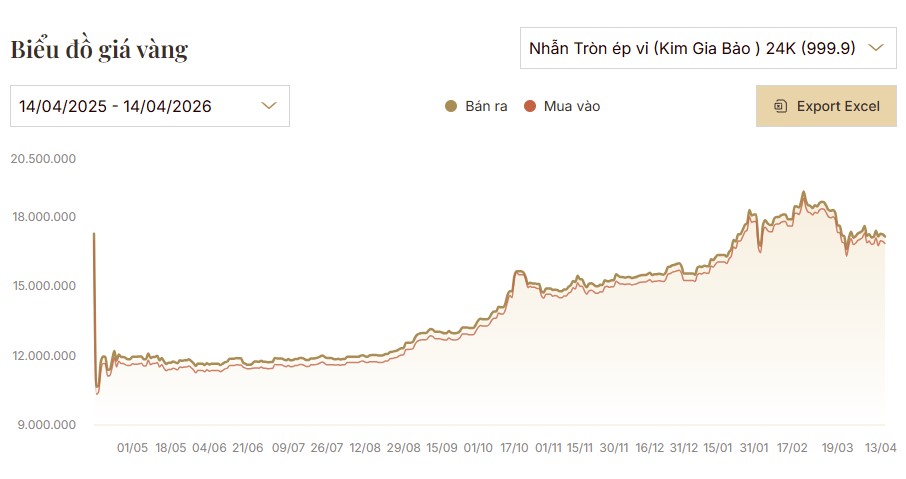This screenshot has height=479, width=906.
Task: Open the date range chevron
Action: pos(269,106)
